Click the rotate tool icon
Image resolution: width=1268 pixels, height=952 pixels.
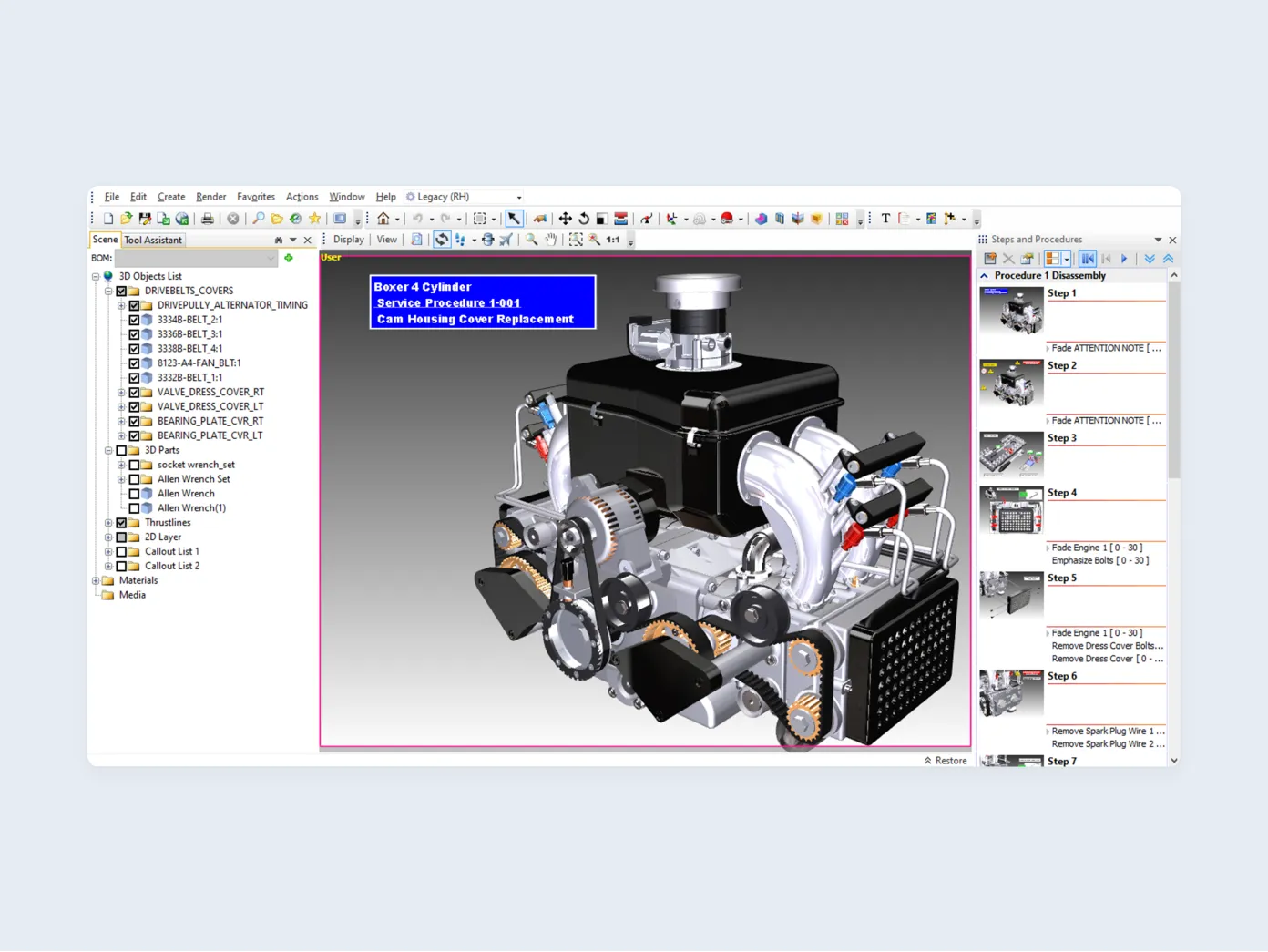tap(584, 219)
